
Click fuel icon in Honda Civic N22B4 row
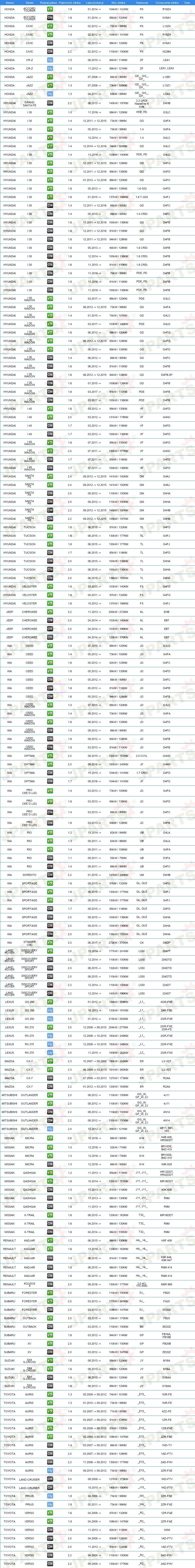pyautogui.click(x=50, y=52)
